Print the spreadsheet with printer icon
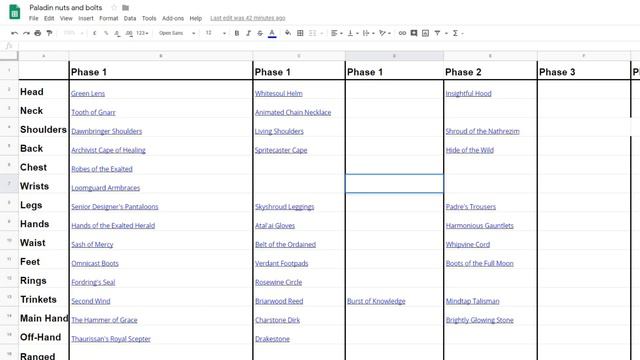 click(38, 33)
